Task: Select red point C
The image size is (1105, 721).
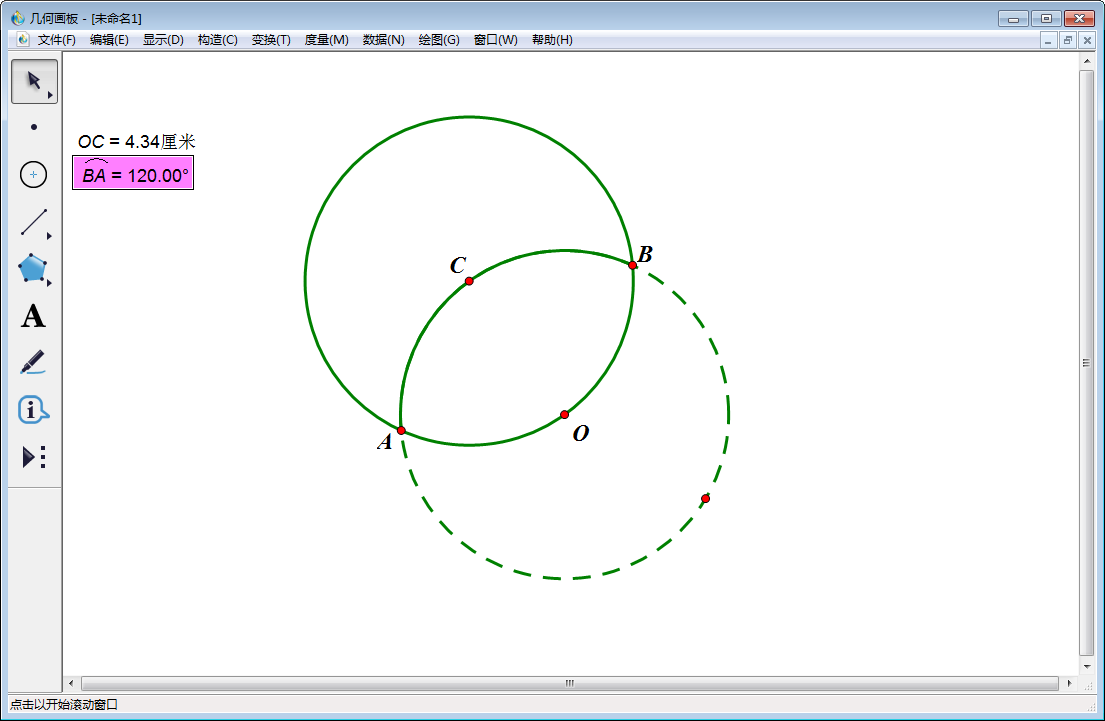Action: coord(469,281)
